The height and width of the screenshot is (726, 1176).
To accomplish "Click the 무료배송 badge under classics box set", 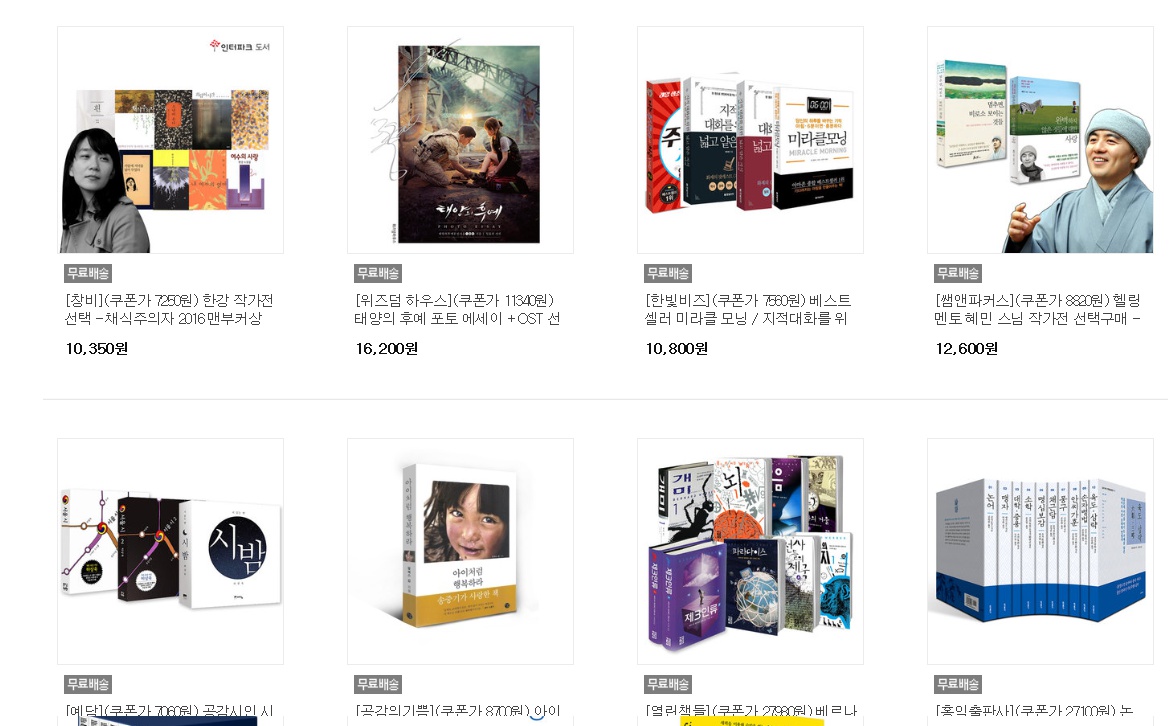I will click(x=958, y=684).
